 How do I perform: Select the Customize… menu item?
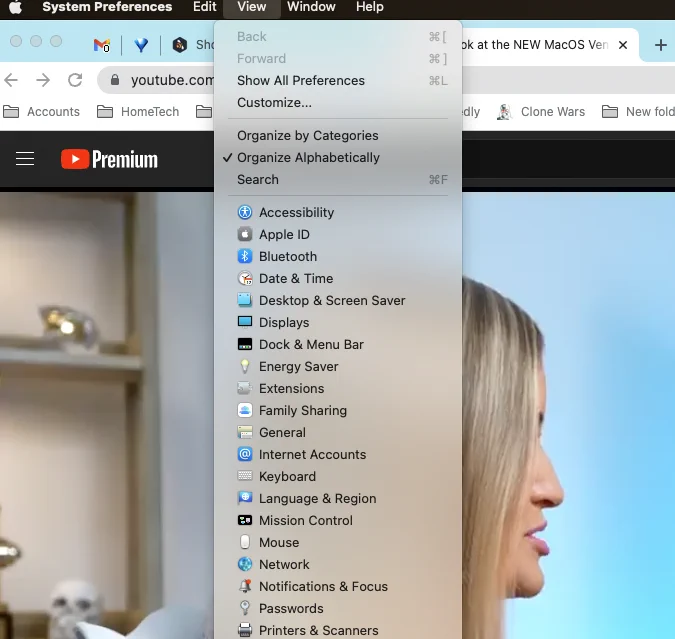click(338, 102)
